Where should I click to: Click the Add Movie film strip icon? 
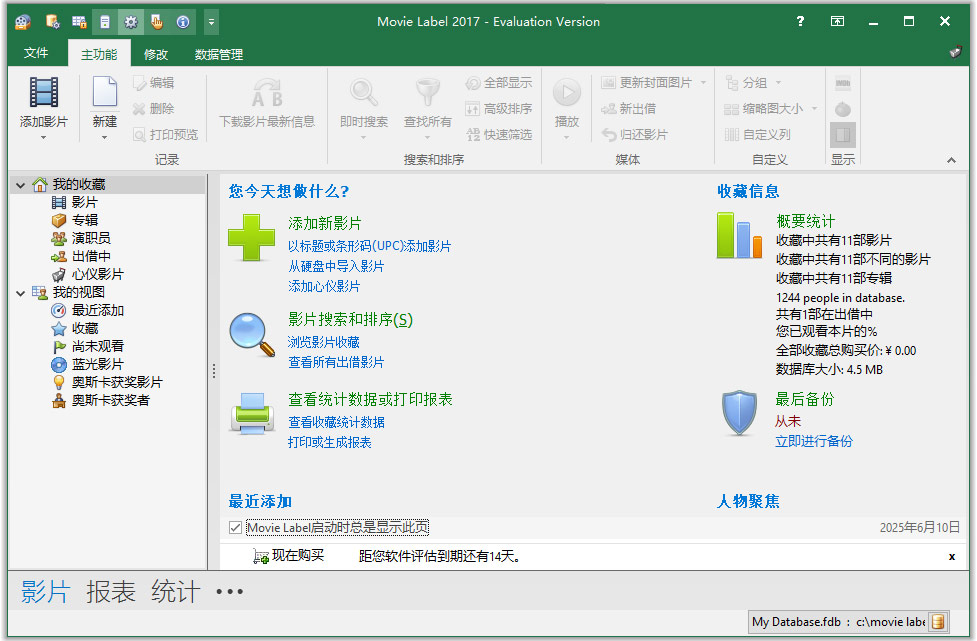click(x=44, y=92)
